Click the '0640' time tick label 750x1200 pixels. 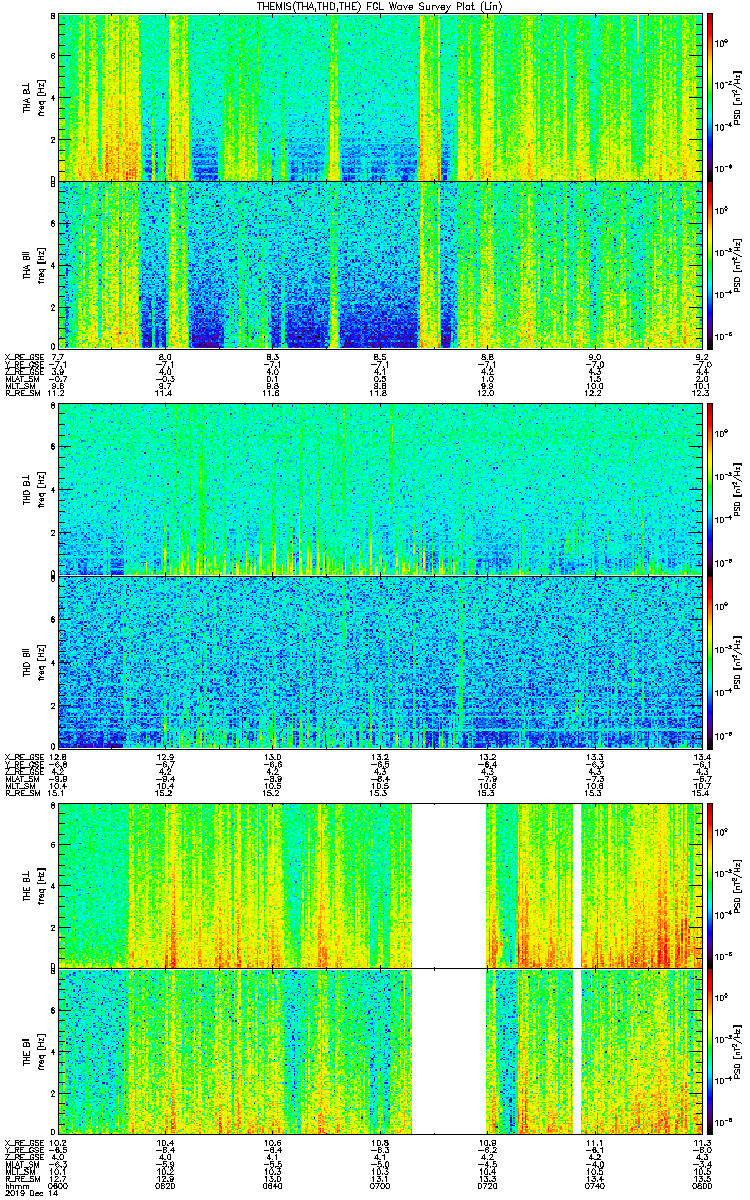pyautogui.click(x=272, y=1186)
